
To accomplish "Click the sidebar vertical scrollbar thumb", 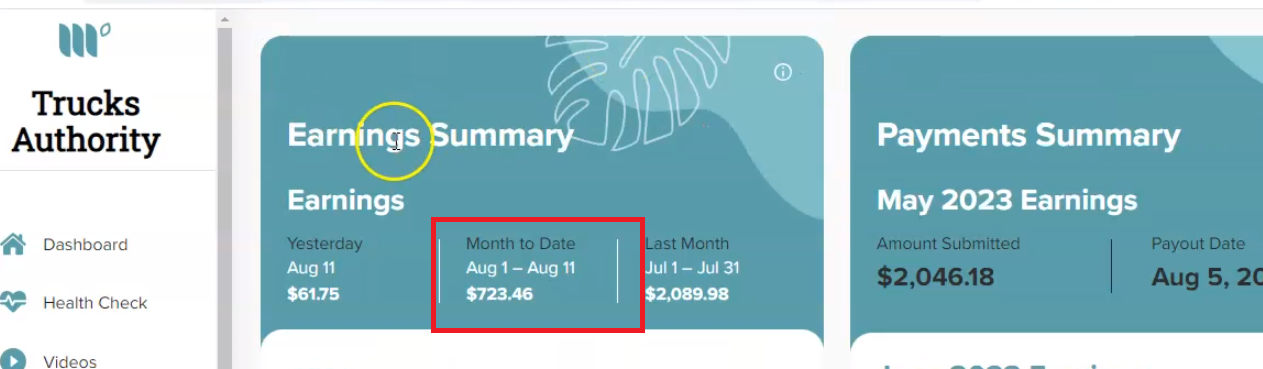I will click(225, 200).
